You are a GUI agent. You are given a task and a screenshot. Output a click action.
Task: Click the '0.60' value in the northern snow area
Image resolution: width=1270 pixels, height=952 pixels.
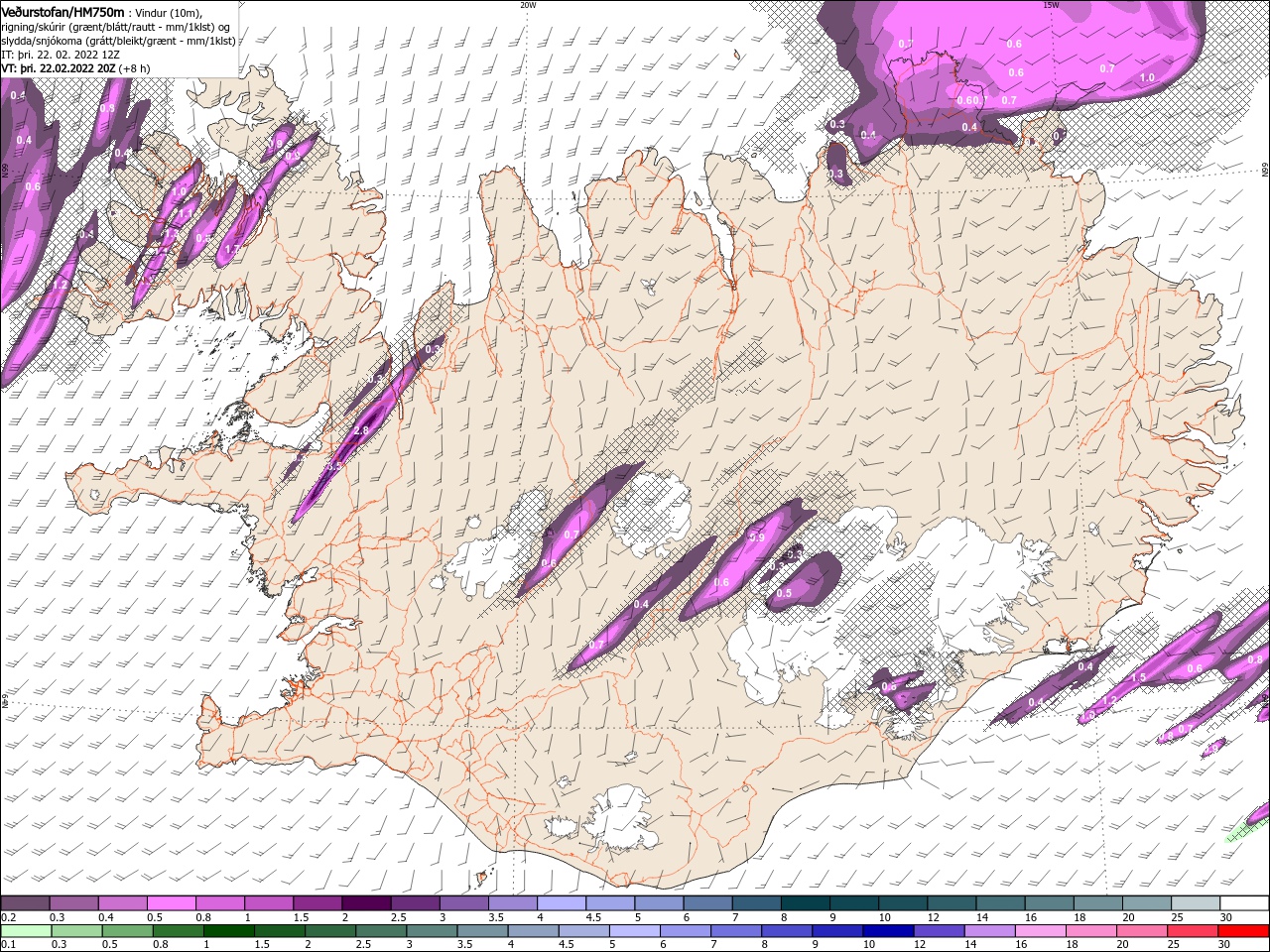tap(967, 100)
